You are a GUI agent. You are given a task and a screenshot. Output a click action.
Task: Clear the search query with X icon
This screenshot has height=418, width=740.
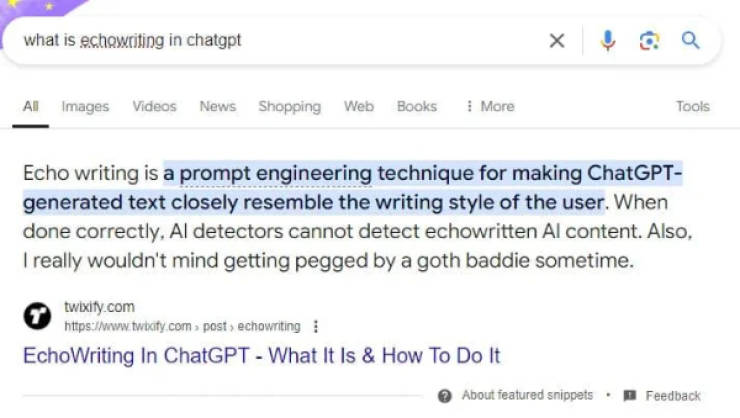[557, 41]
